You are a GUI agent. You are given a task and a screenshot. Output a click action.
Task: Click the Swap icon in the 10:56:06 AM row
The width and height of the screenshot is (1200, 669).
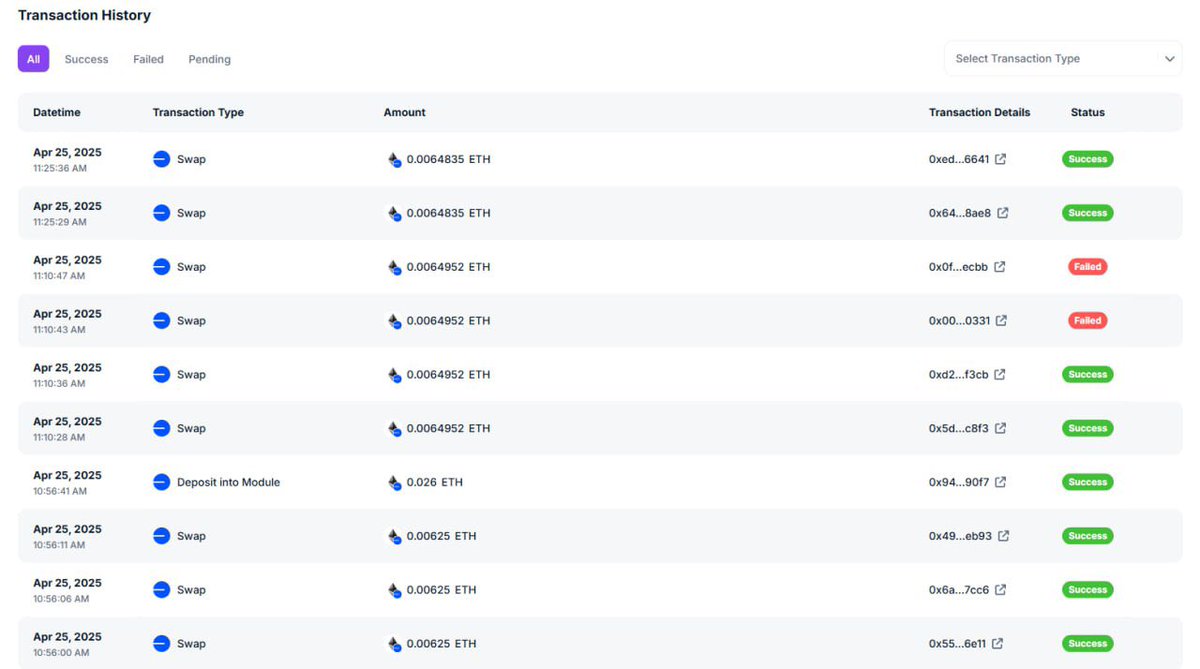[x=162, y=590]
